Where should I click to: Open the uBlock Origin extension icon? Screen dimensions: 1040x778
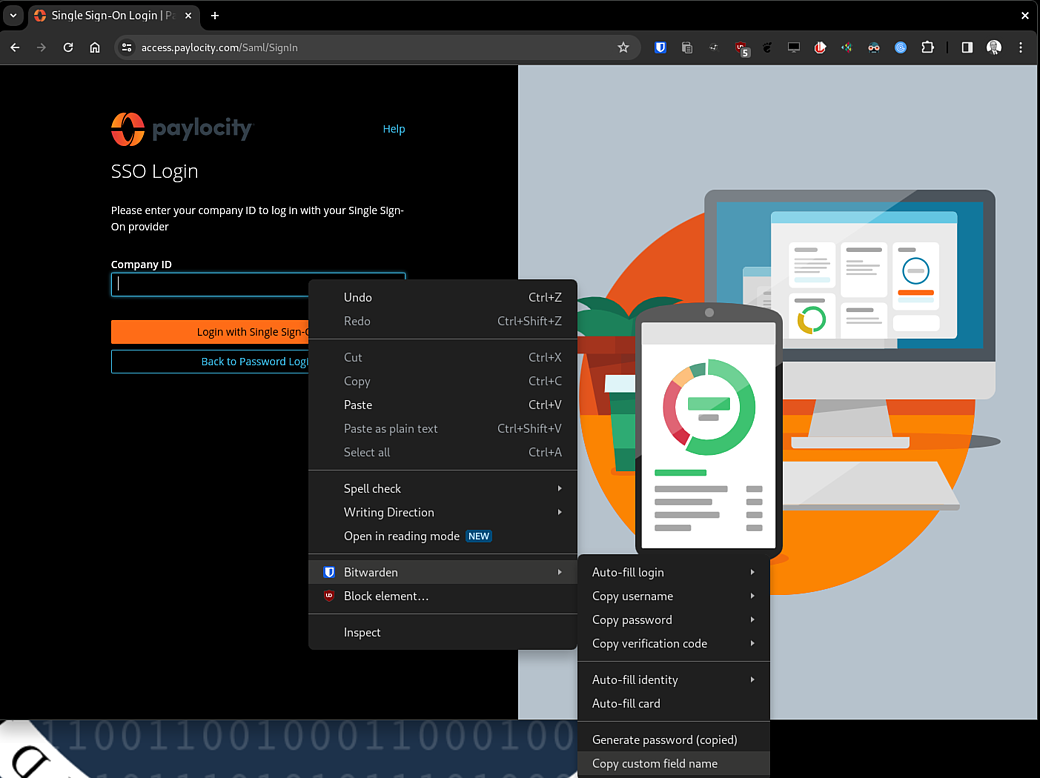[741, 47]
